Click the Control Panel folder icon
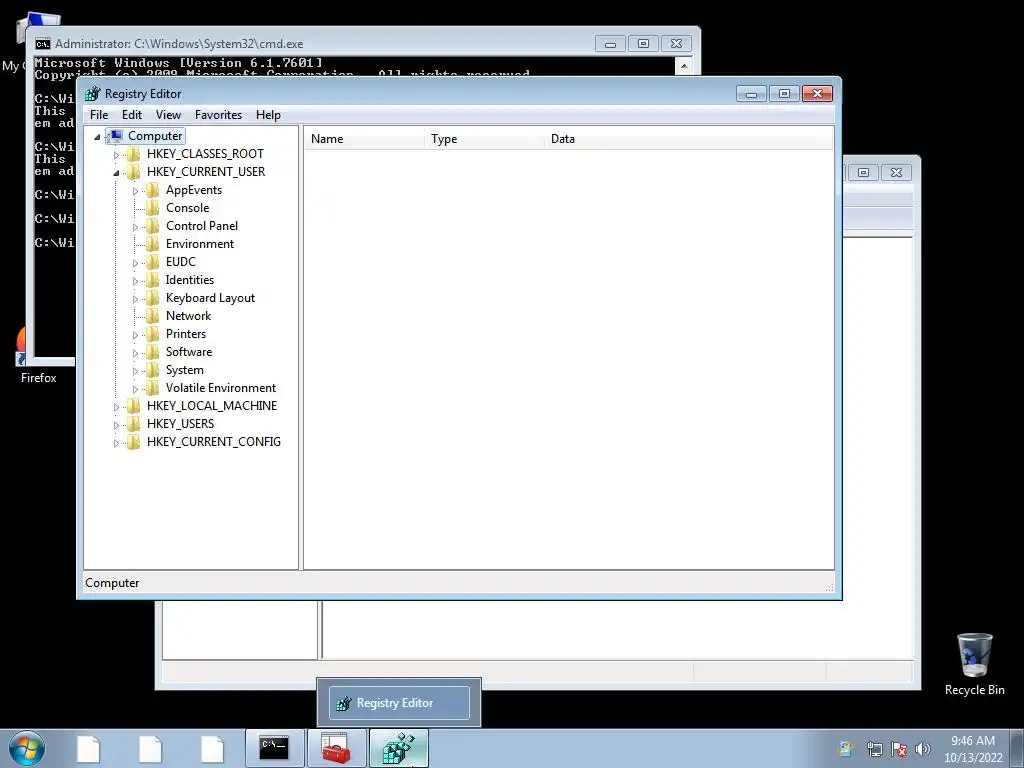Viewport: 1024px width, 768px height. [x=152, y=226]
